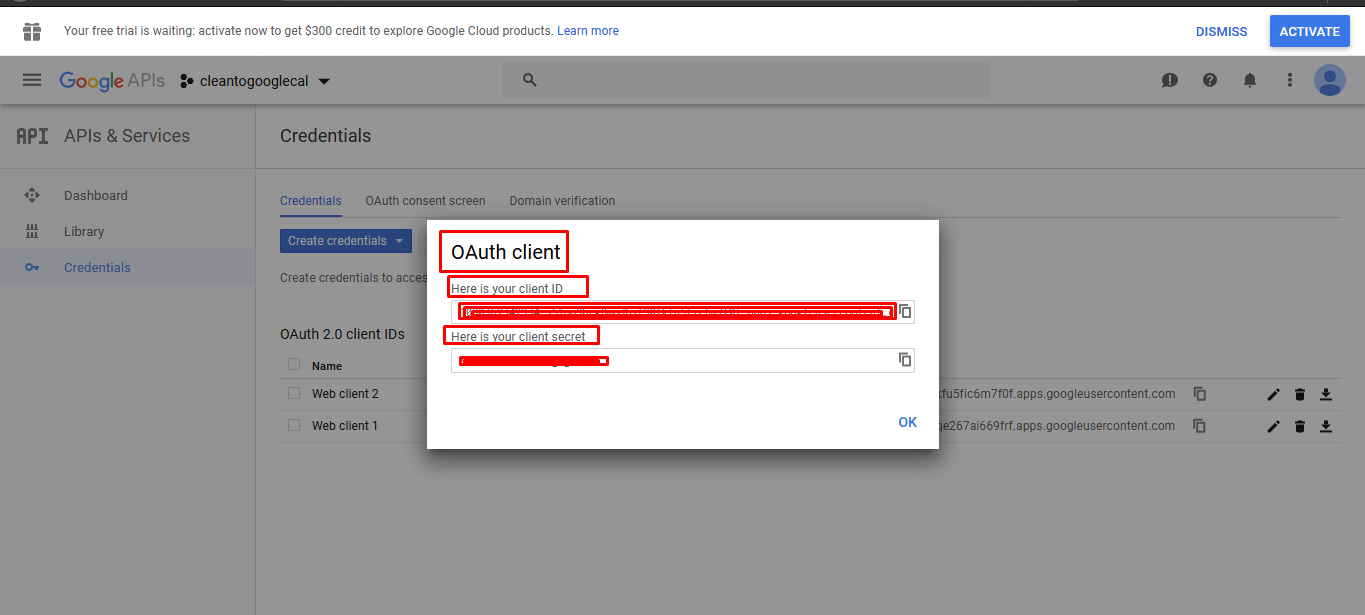Switch to the Credentials tab
The height and width of the screenshot is (615, 1365).
[311, 201]
